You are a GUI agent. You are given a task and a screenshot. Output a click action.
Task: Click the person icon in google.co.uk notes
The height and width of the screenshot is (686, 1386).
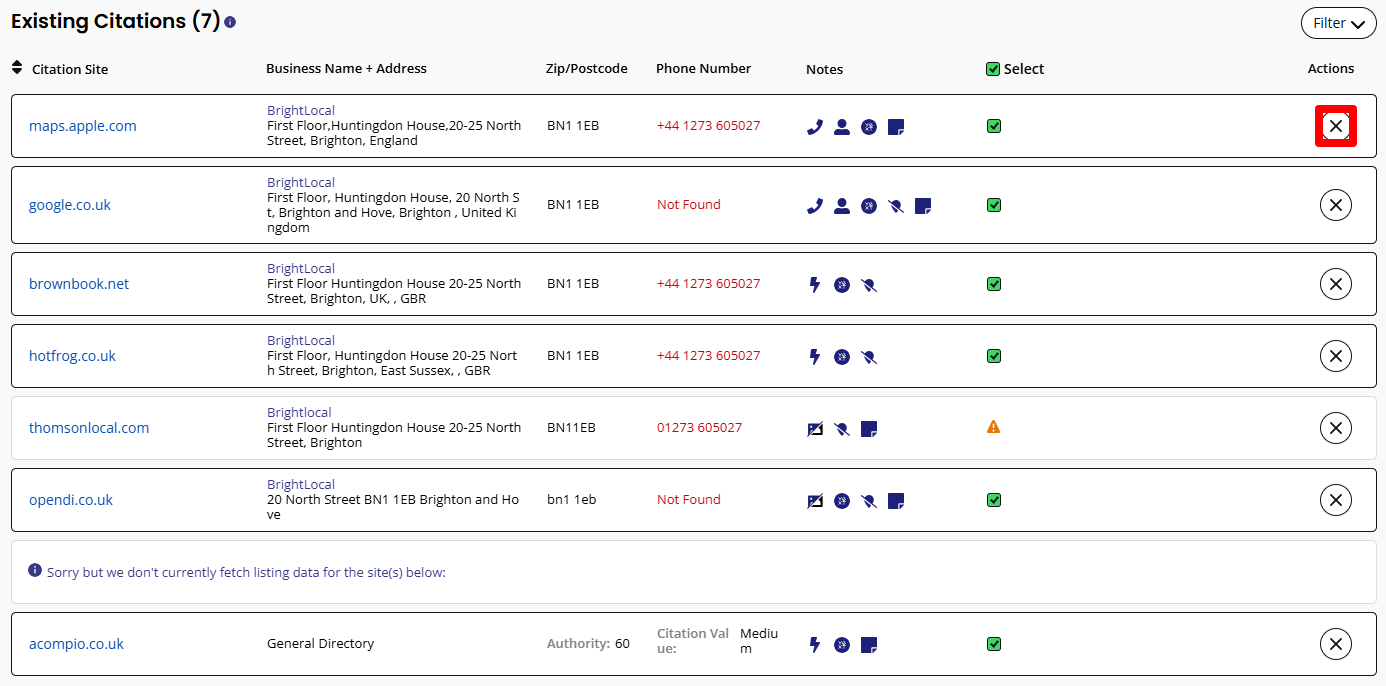pyautogui.click(x=842, y=206)
